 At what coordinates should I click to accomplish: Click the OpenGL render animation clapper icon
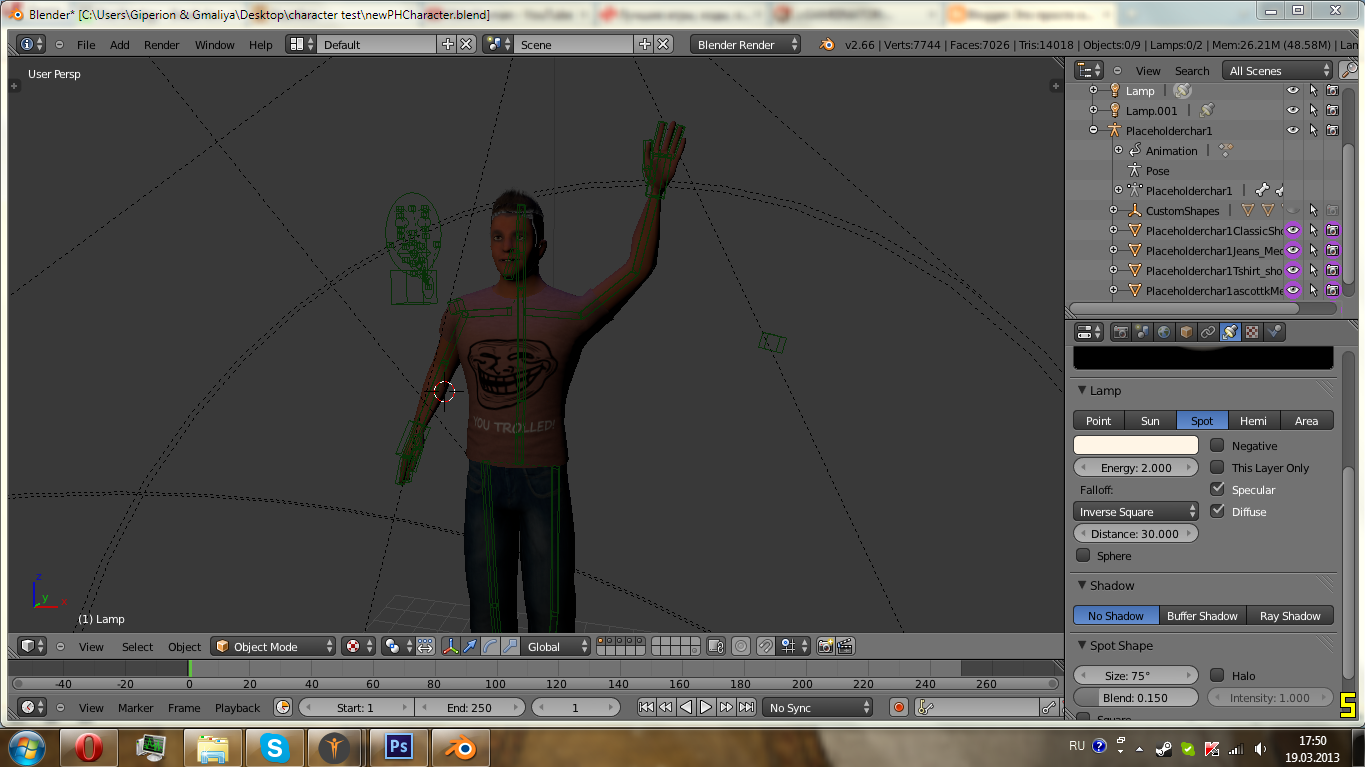pos(845,647)
